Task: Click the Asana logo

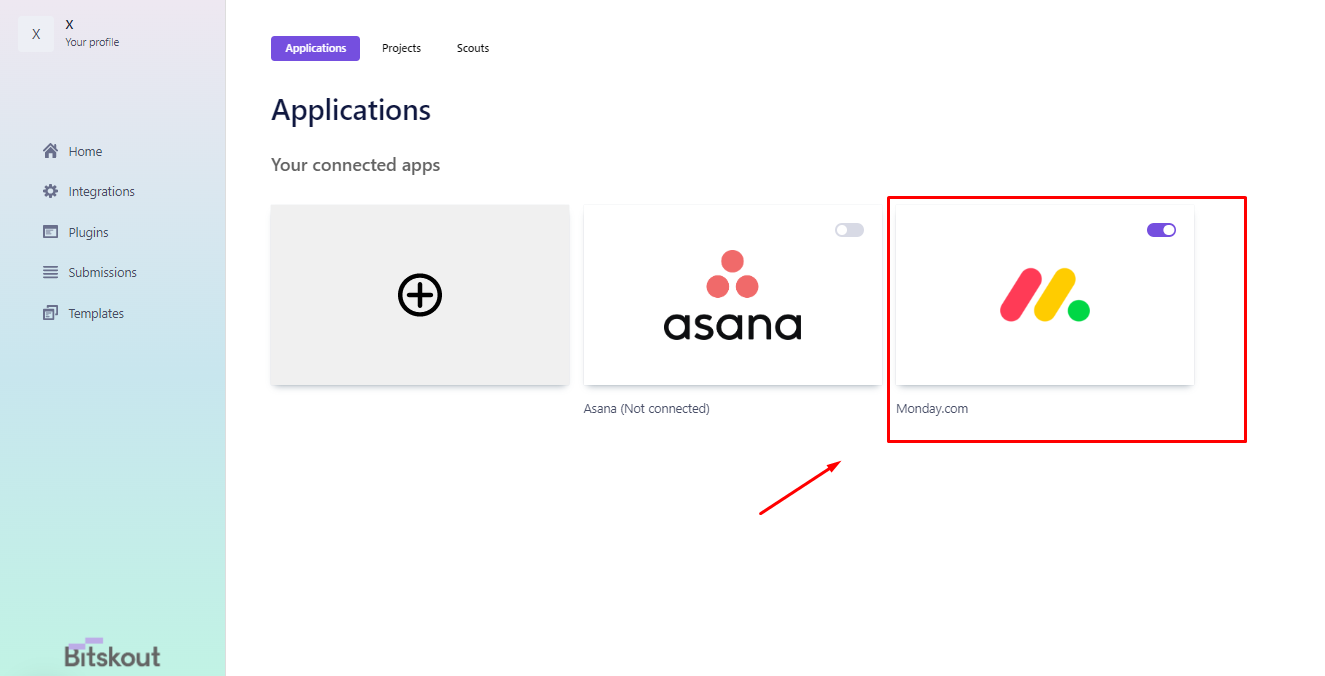Action: coord(733,295)
